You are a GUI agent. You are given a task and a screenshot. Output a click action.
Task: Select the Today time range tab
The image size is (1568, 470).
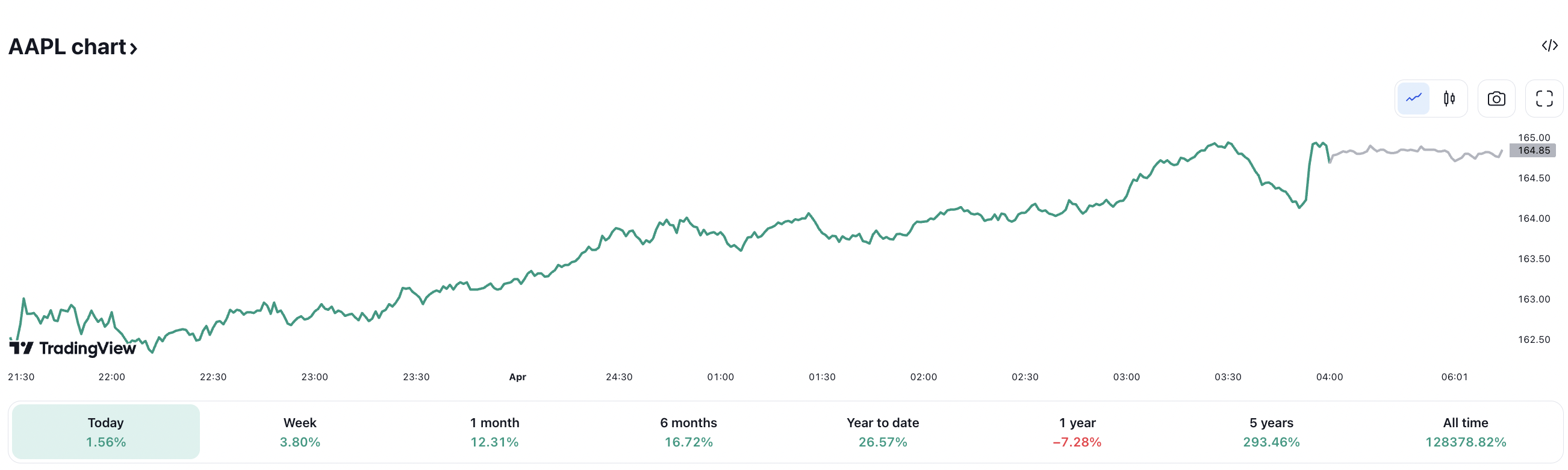pos(106,431)
